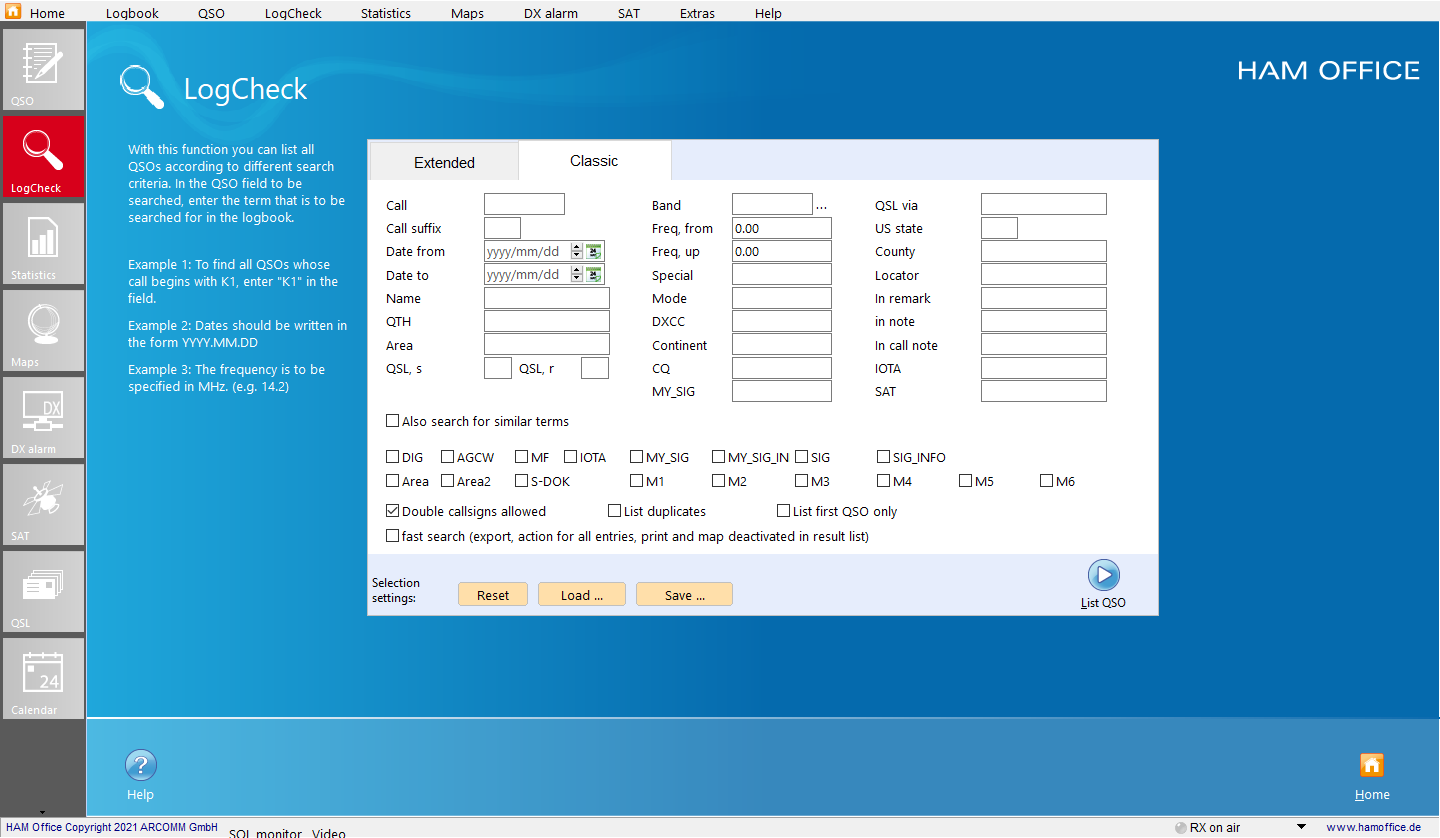1440x838 pixels.
Task: Uncheck Double callsigns allowed
Action: [x=393, y=511]
